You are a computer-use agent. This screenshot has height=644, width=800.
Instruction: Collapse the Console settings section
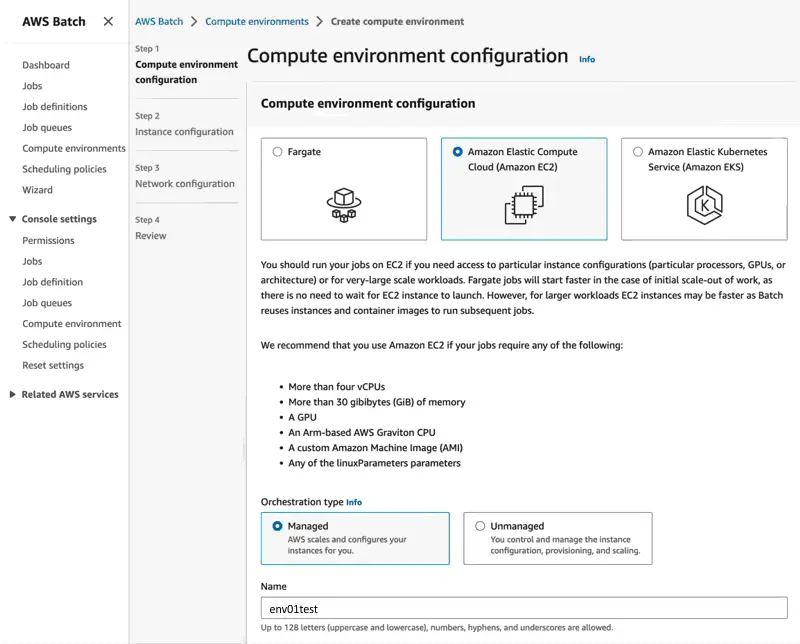[x=12, y=219]
